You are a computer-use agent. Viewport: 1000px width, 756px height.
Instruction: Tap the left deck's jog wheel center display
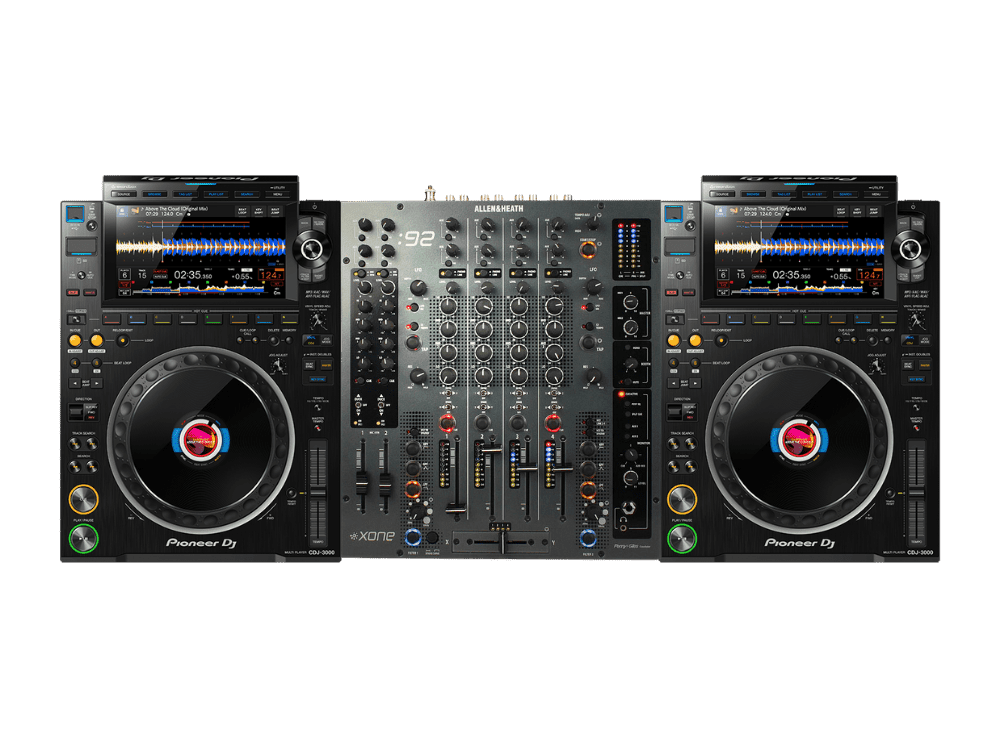(x=200, y=440)
